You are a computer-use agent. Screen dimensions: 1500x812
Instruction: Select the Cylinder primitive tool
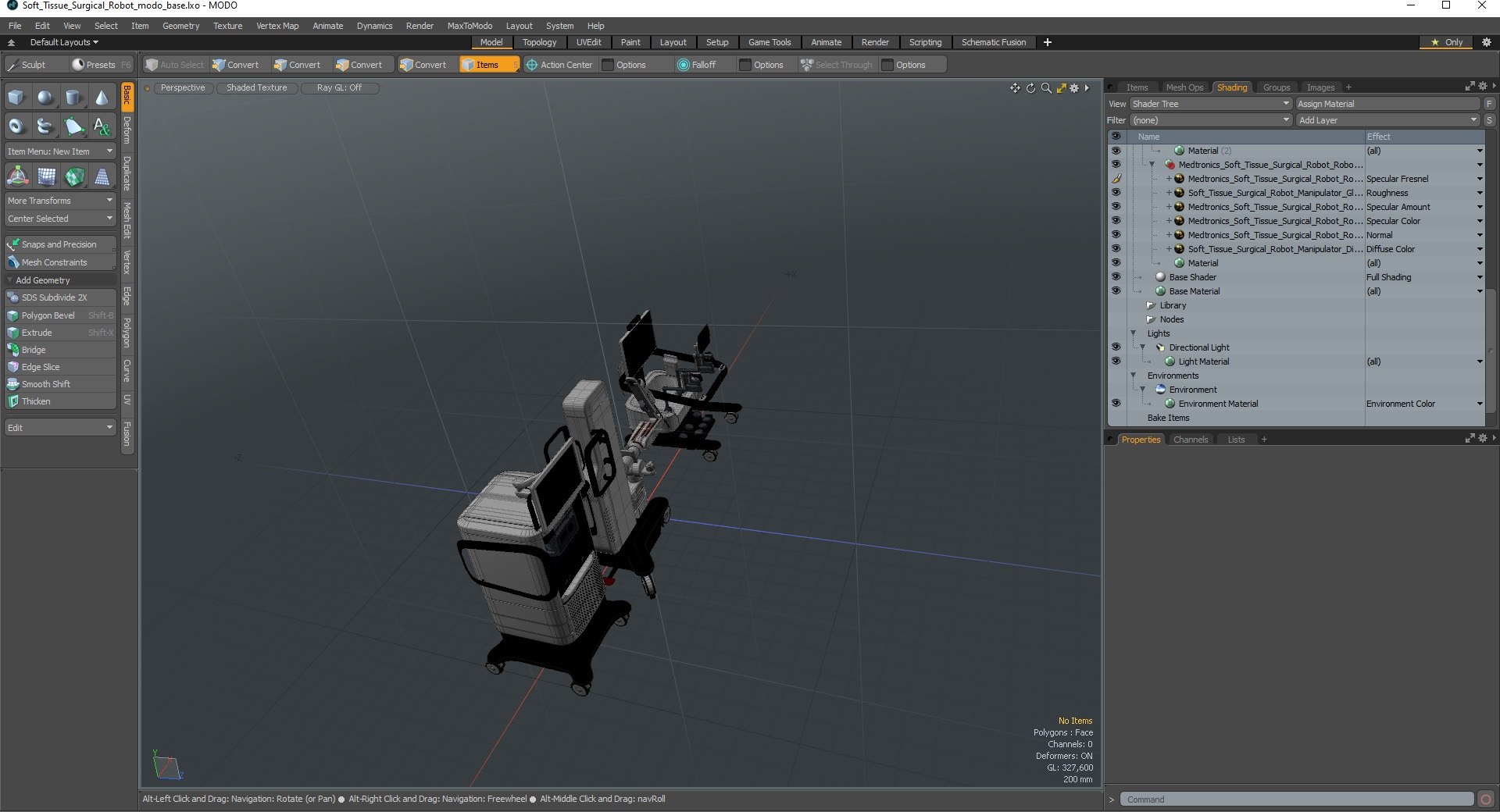[x=73, y=98]
